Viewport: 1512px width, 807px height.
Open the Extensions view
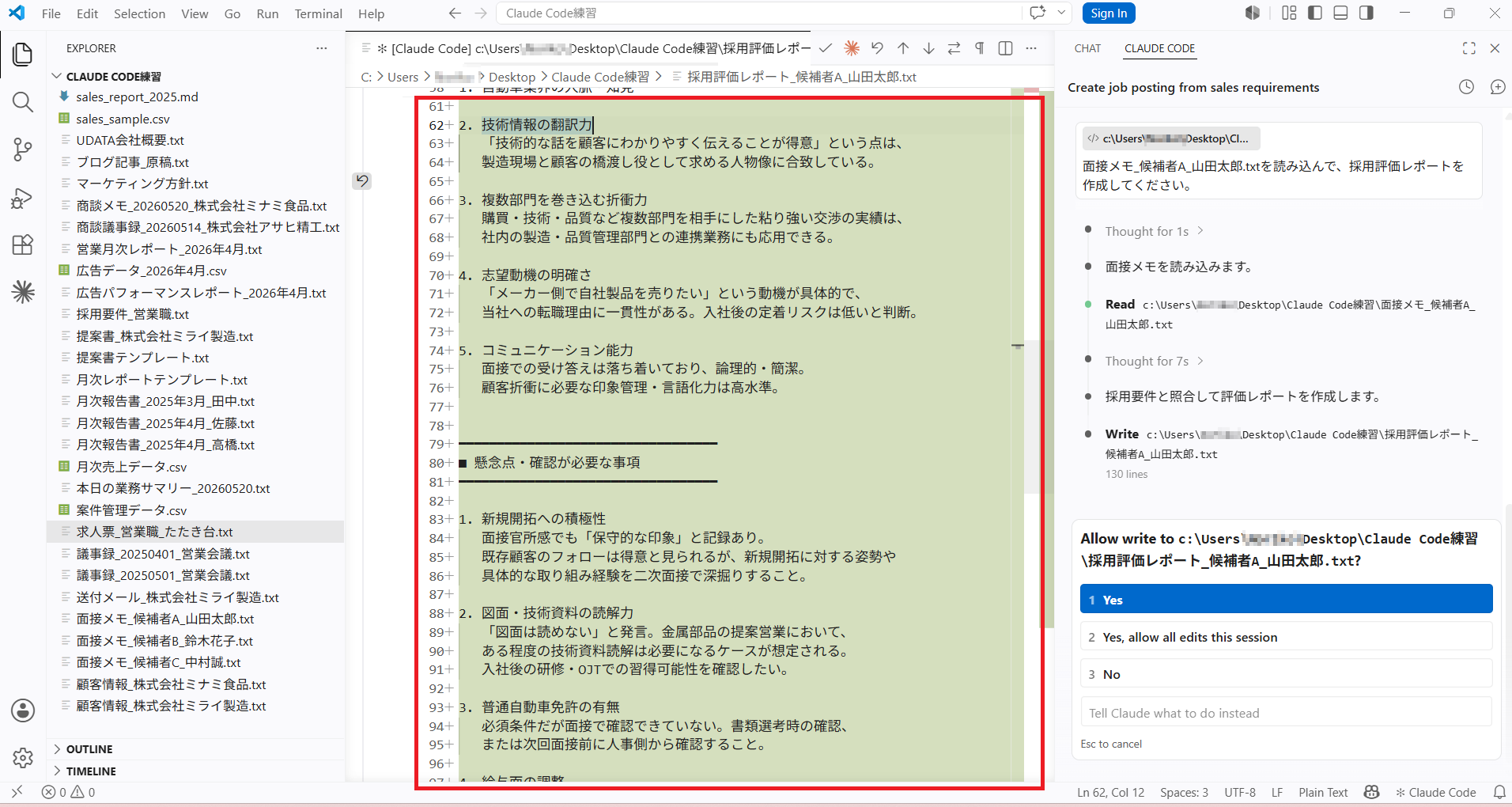(23, 244)
